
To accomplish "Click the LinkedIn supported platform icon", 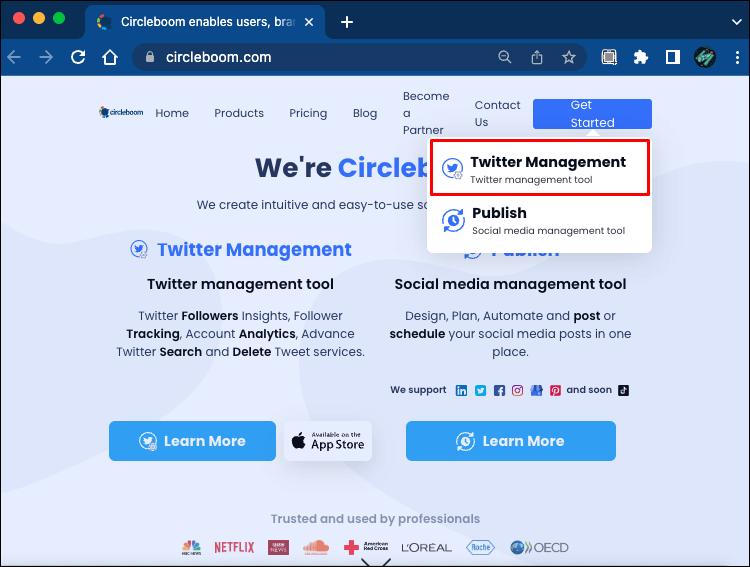I will point(461,390).
